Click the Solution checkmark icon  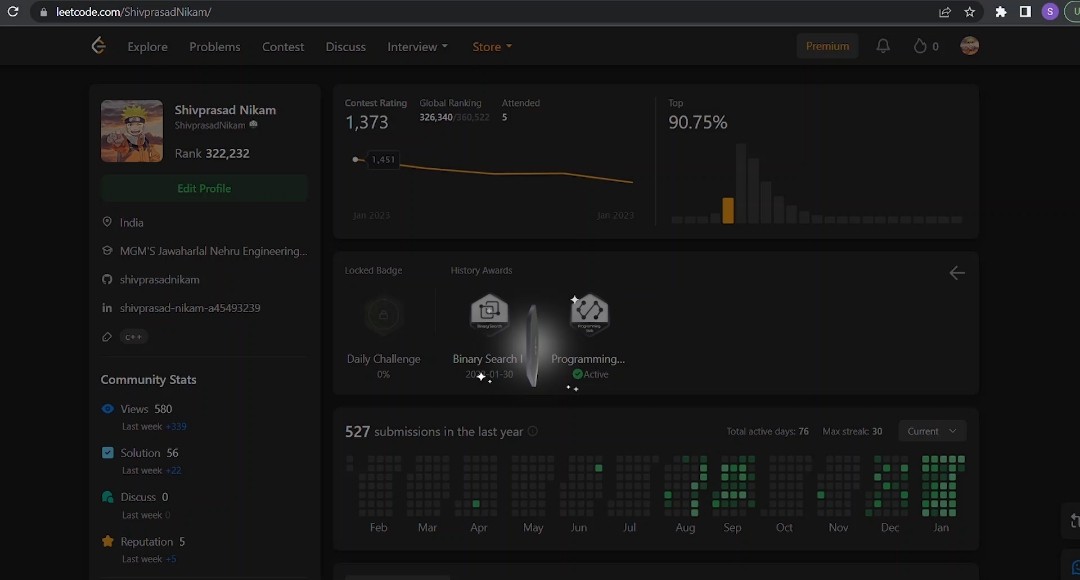point(107,453)
